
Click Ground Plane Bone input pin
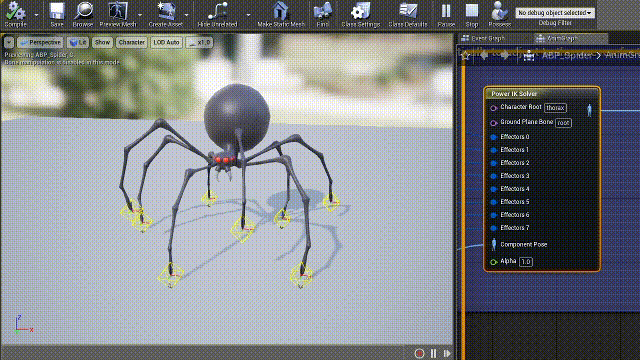click(493, 122)
